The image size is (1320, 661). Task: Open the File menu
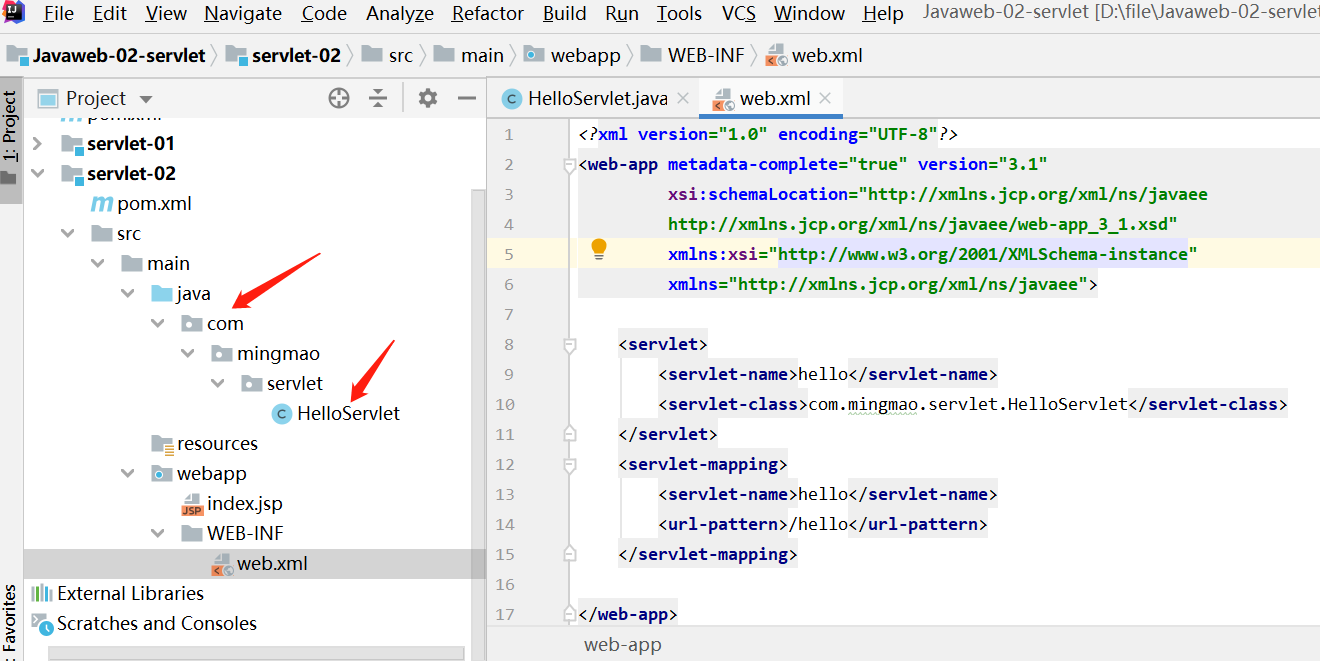click(58, 13)
